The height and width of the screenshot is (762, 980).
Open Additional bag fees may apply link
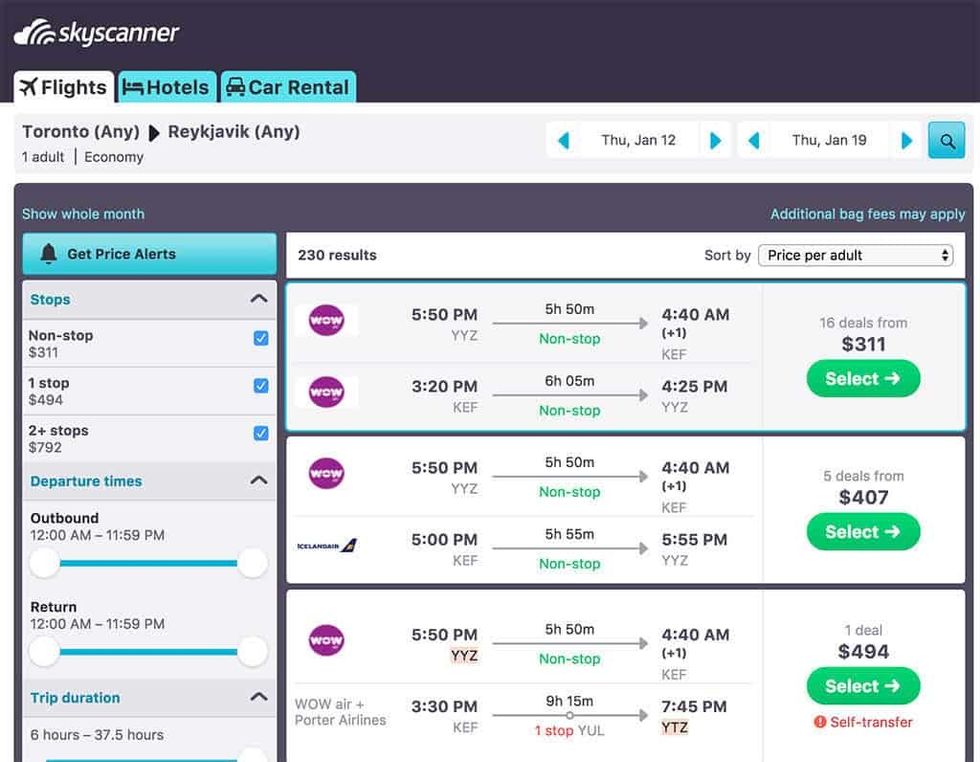click(x=868, y=214)
